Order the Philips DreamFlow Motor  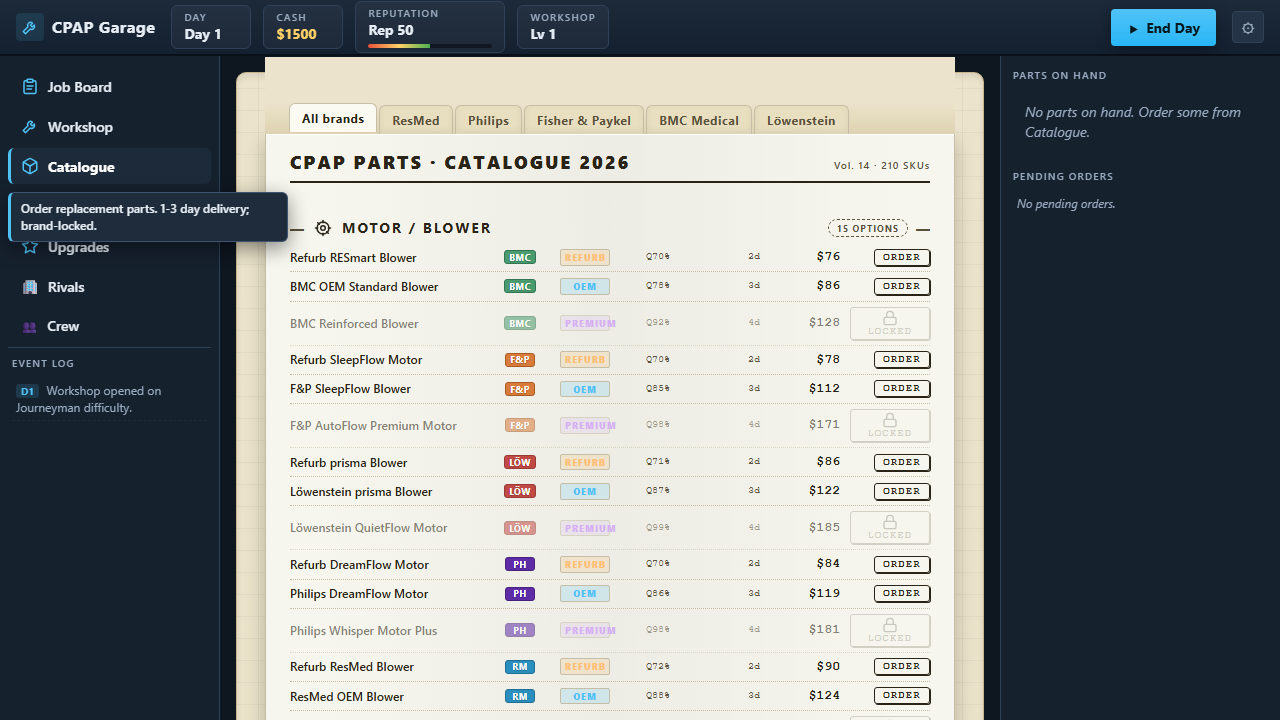pos(902,593)
